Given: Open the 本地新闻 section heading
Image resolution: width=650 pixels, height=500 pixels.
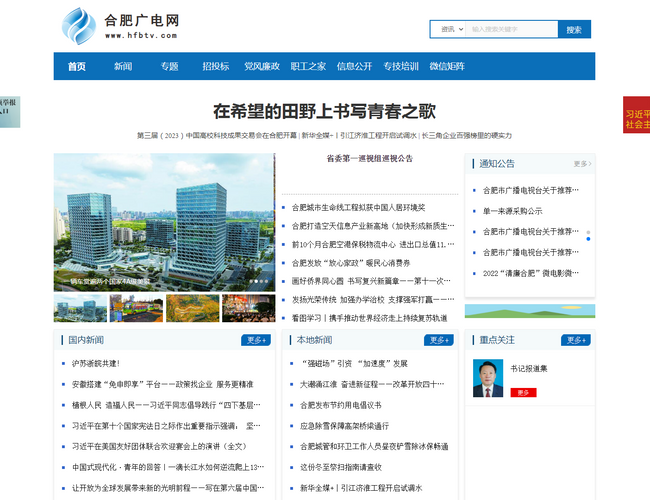Looking at the screenshot, I should 314,340.
